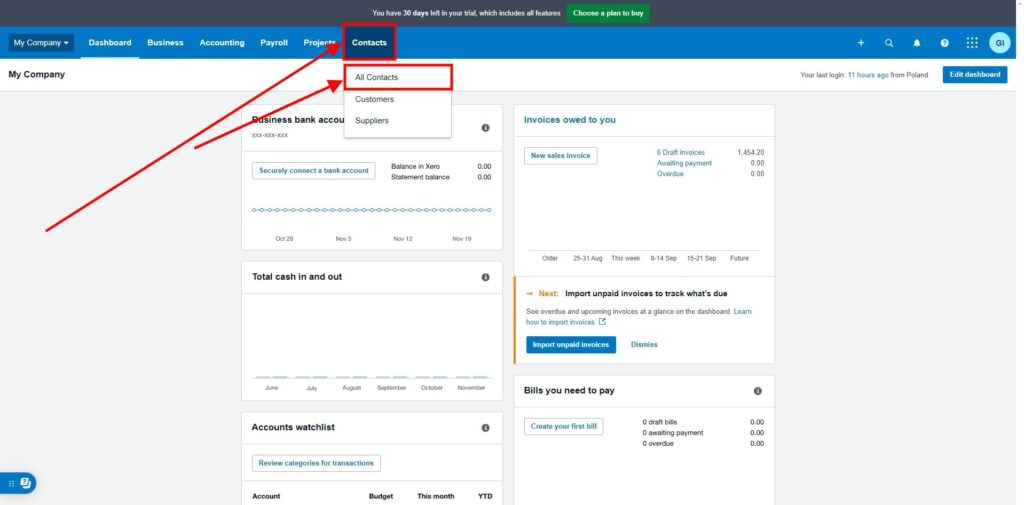1024x505 pixels.
Task: Click info icon on Bills you need to pay
Action: click(758, 391)
